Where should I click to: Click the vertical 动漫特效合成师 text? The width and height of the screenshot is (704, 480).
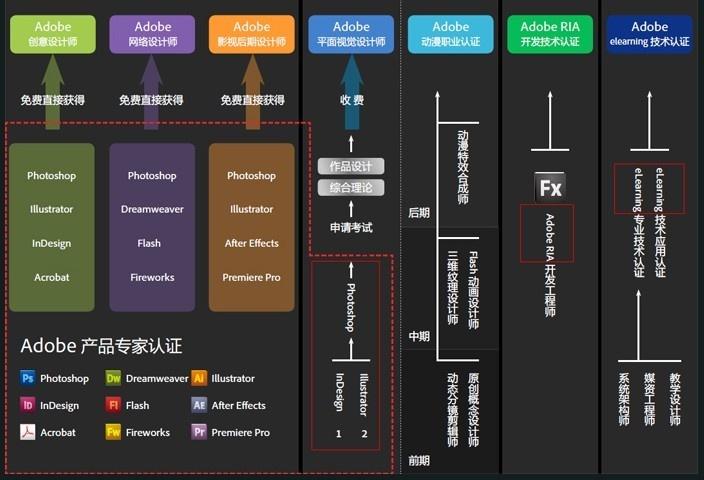point(463,167)
